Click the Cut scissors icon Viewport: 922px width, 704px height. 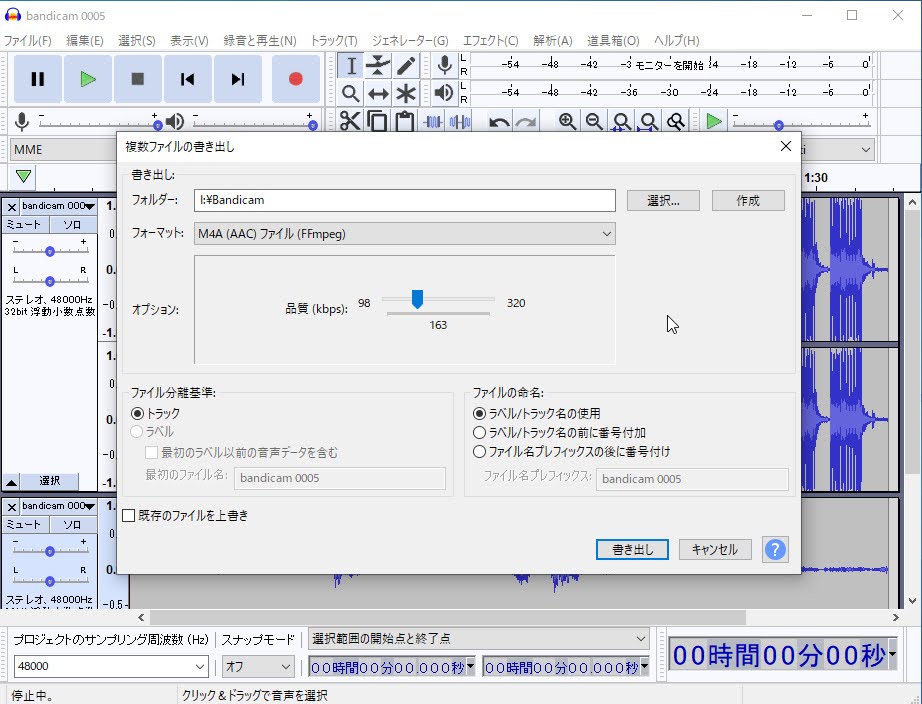click(350, 122)
